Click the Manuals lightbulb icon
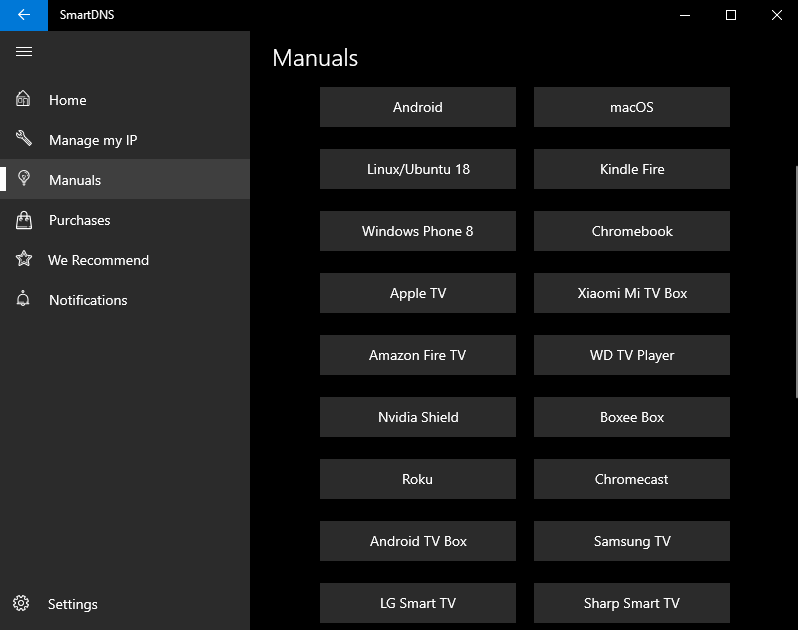The image size is (798, 630). 23,178
